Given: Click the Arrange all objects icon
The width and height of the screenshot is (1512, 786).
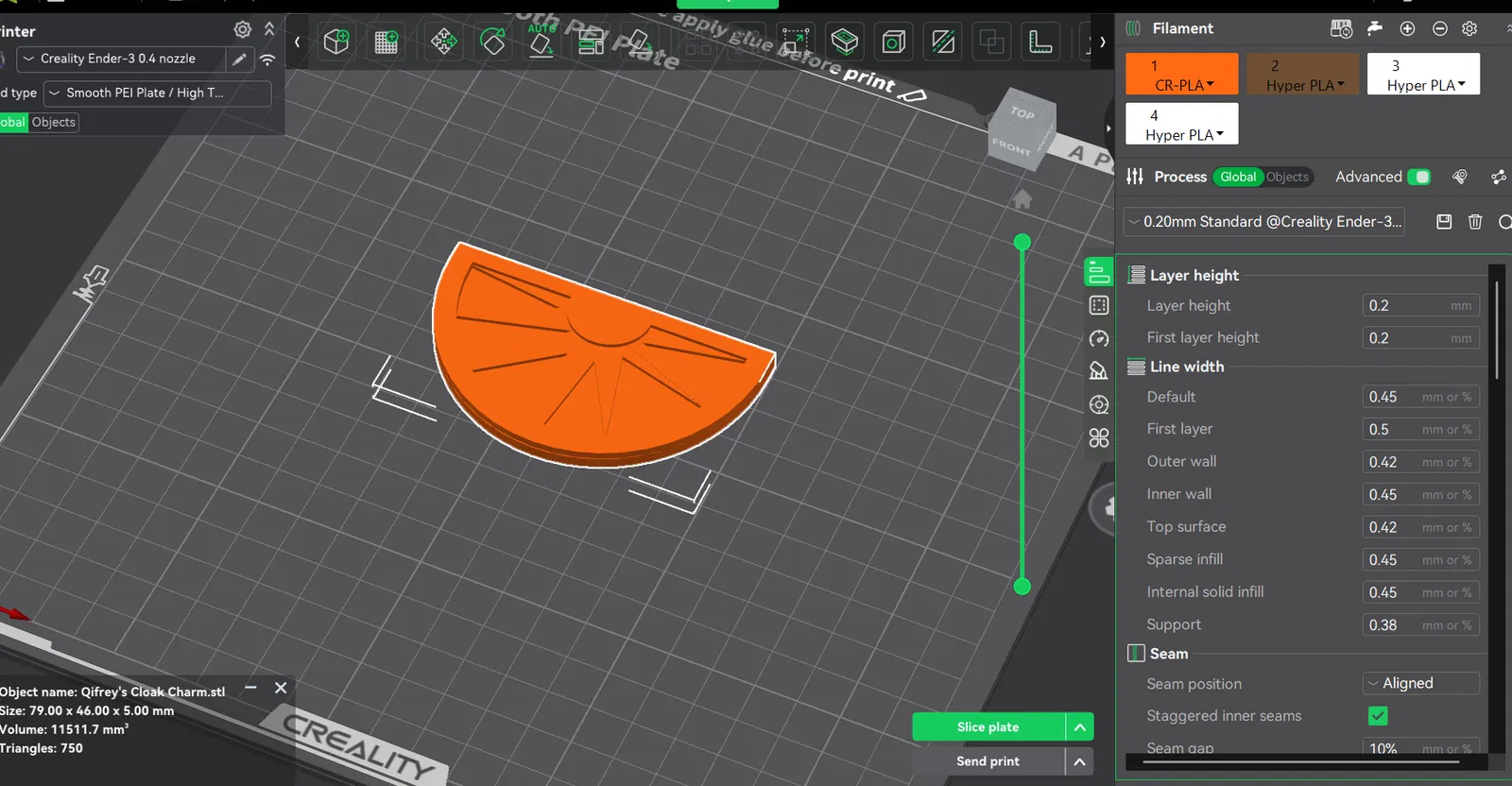Looking at the screenshot, I should [x=592, y=42].
